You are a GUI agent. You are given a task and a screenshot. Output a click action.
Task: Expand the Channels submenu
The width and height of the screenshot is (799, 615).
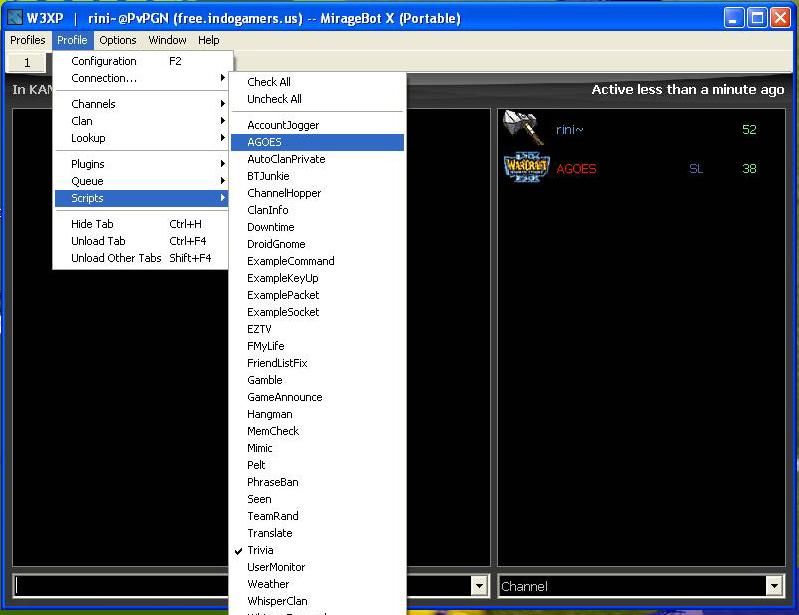pyautogui.click(x=142, y=104)
